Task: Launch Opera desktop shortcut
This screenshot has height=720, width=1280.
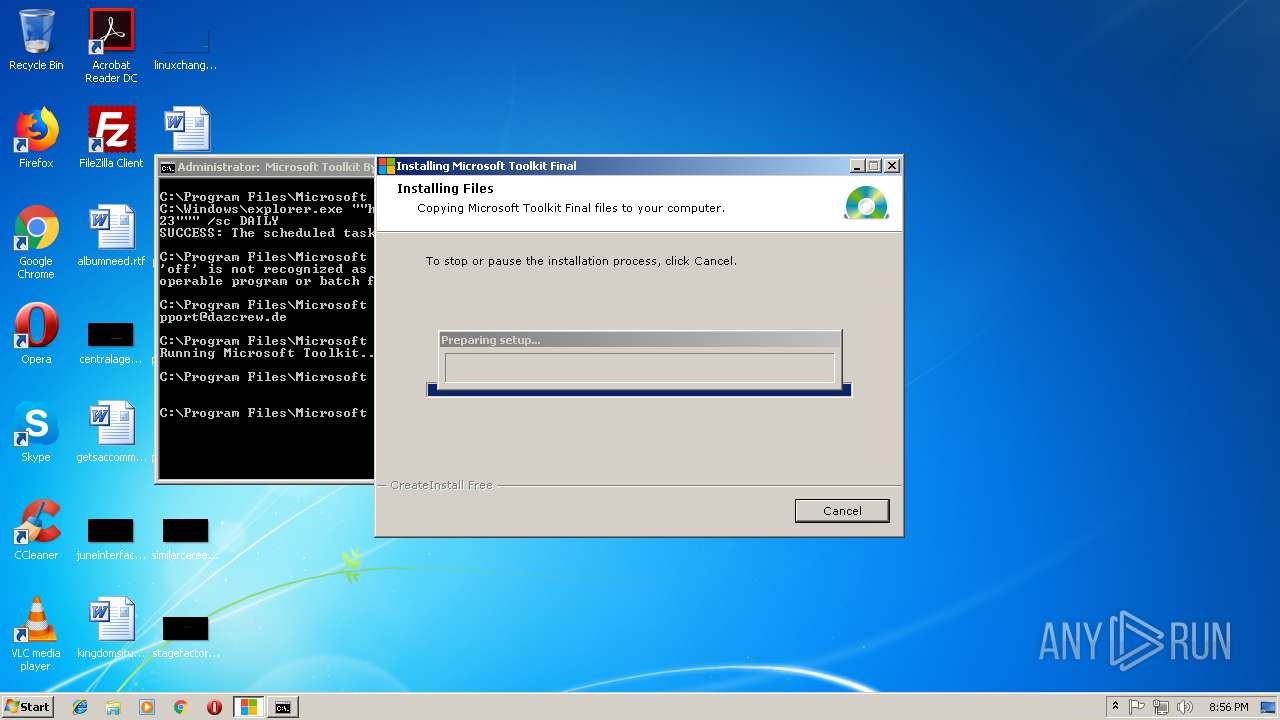Action: [x=36, y=334]
